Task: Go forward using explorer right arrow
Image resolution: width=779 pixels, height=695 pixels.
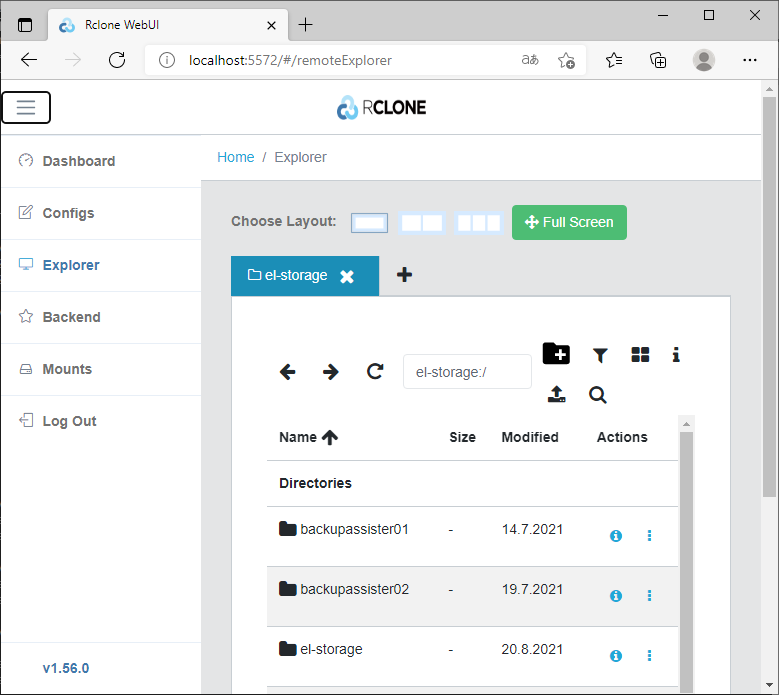Action: [331, 372]
